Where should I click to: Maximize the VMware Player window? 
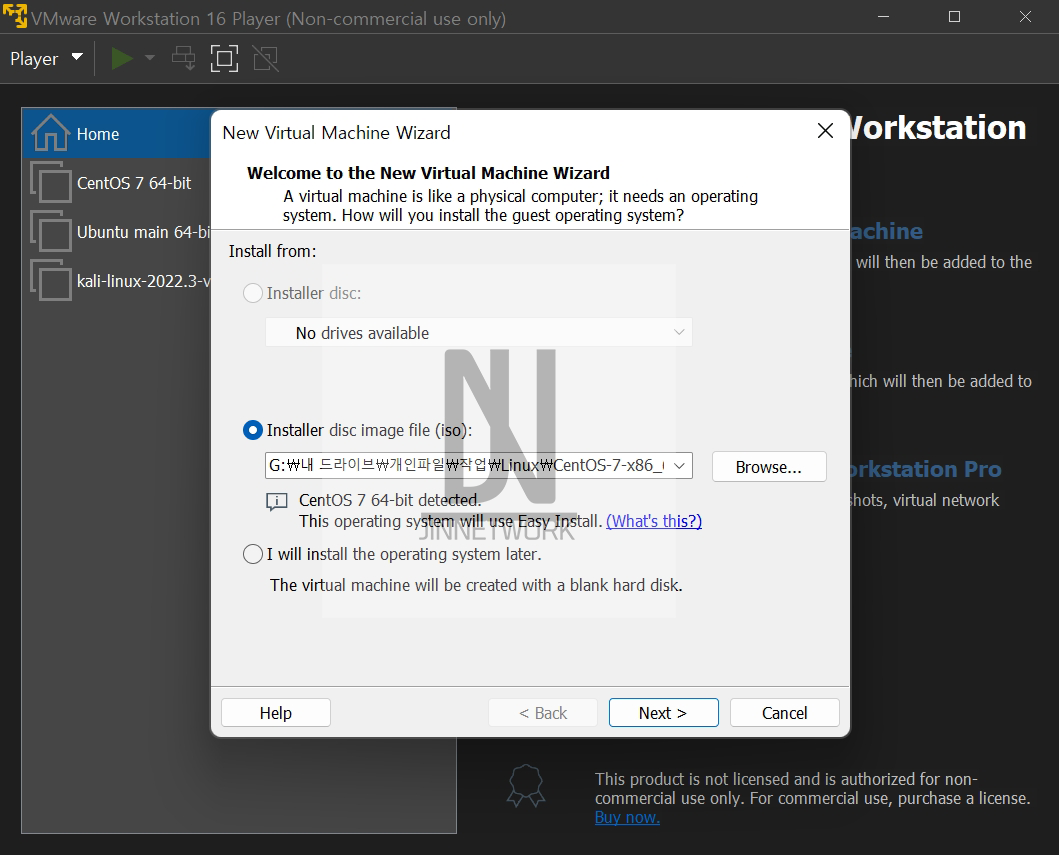(954, 16)
